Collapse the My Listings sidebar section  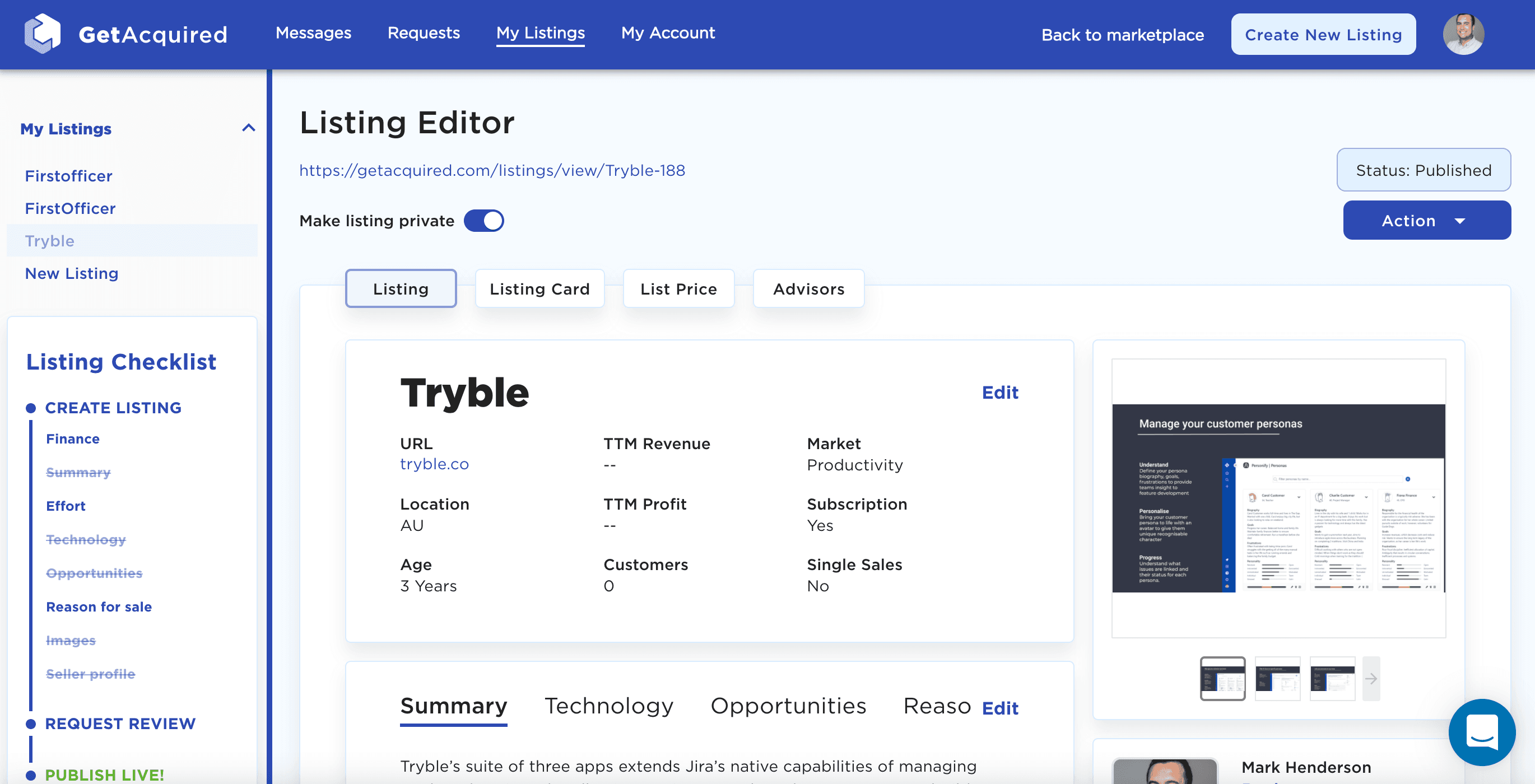tap(249, 128)
